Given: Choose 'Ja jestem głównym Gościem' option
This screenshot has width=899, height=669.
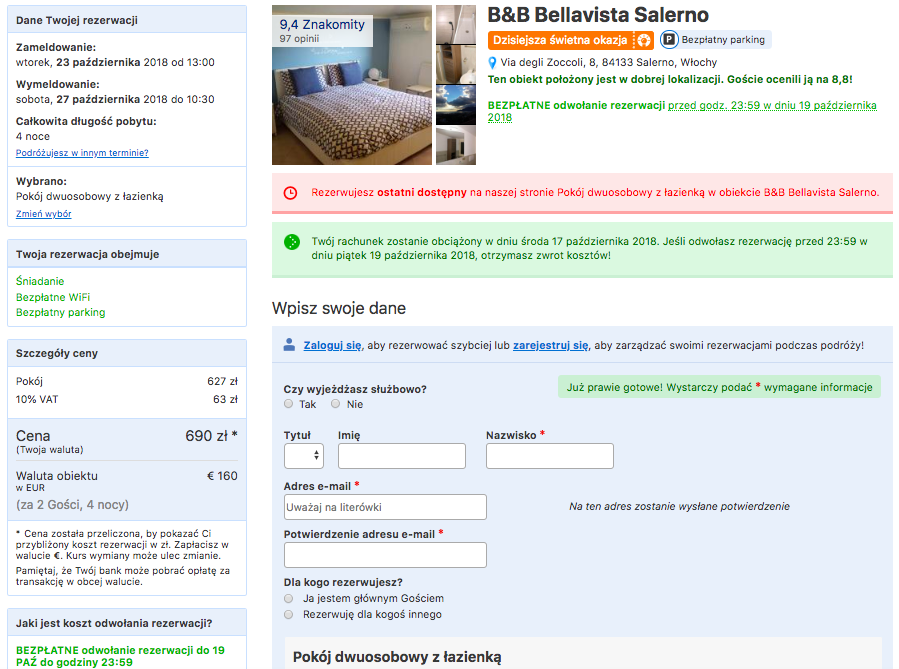Looking at the screenshot, I should tap(289, 598).
